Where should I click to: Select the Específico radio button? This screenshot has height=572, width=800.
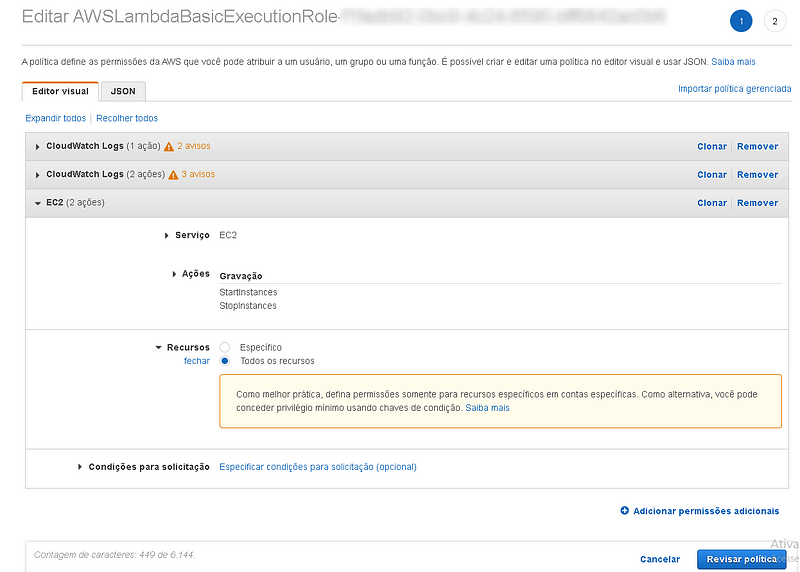(x=224, y=347)
